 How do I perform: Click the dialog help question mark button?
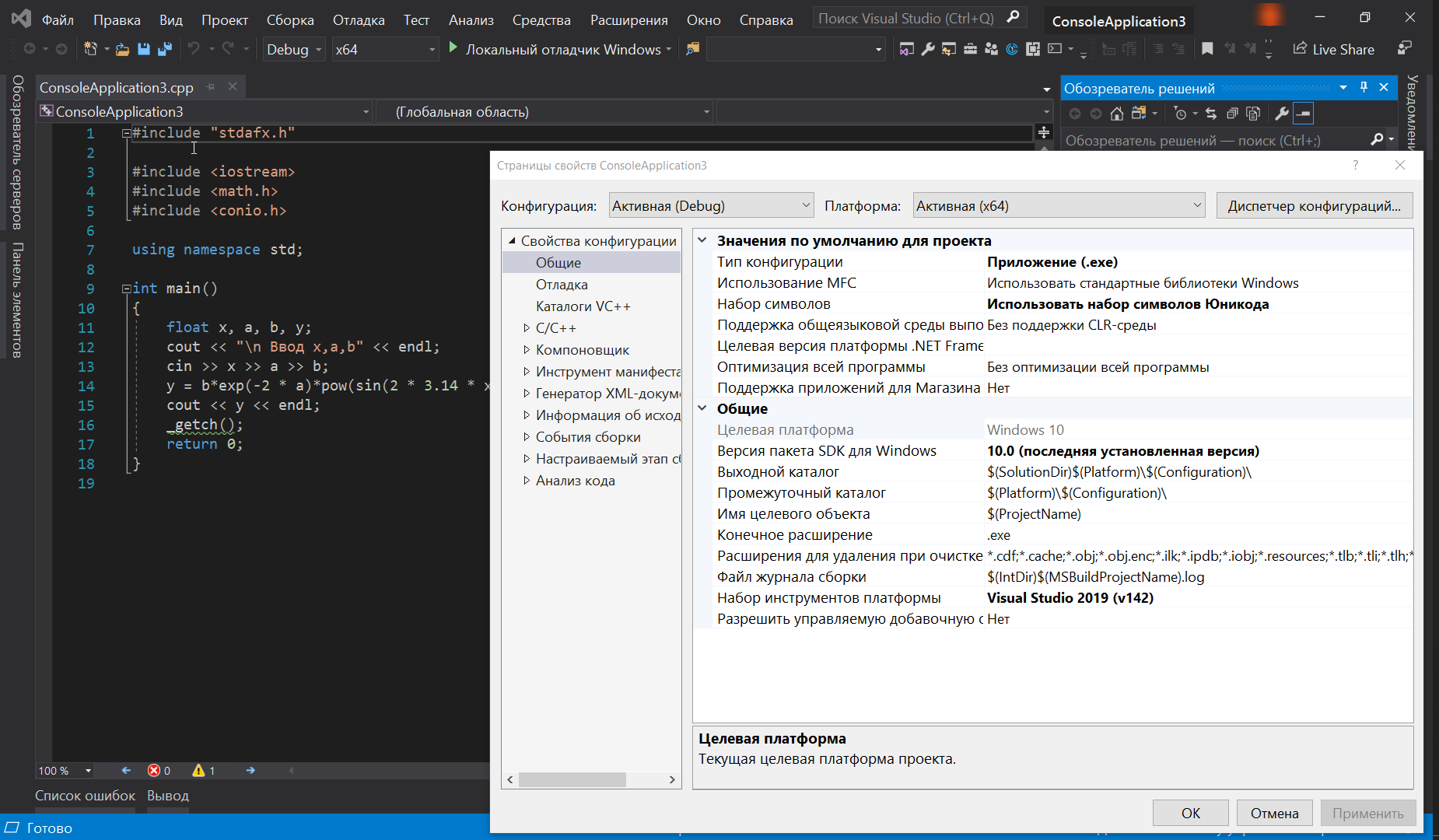point(1356,165)
